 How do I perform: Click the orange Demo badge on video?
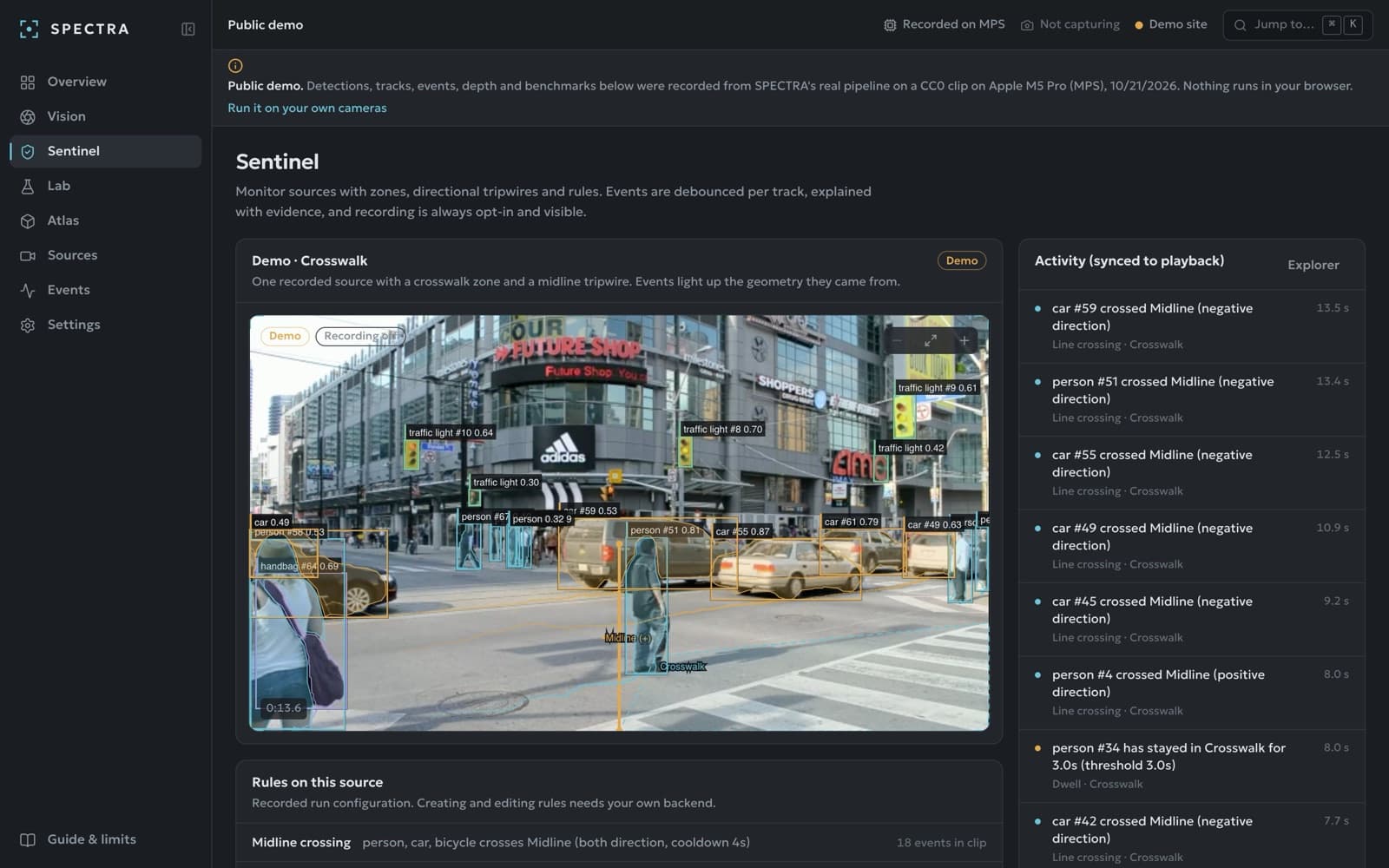285,336
